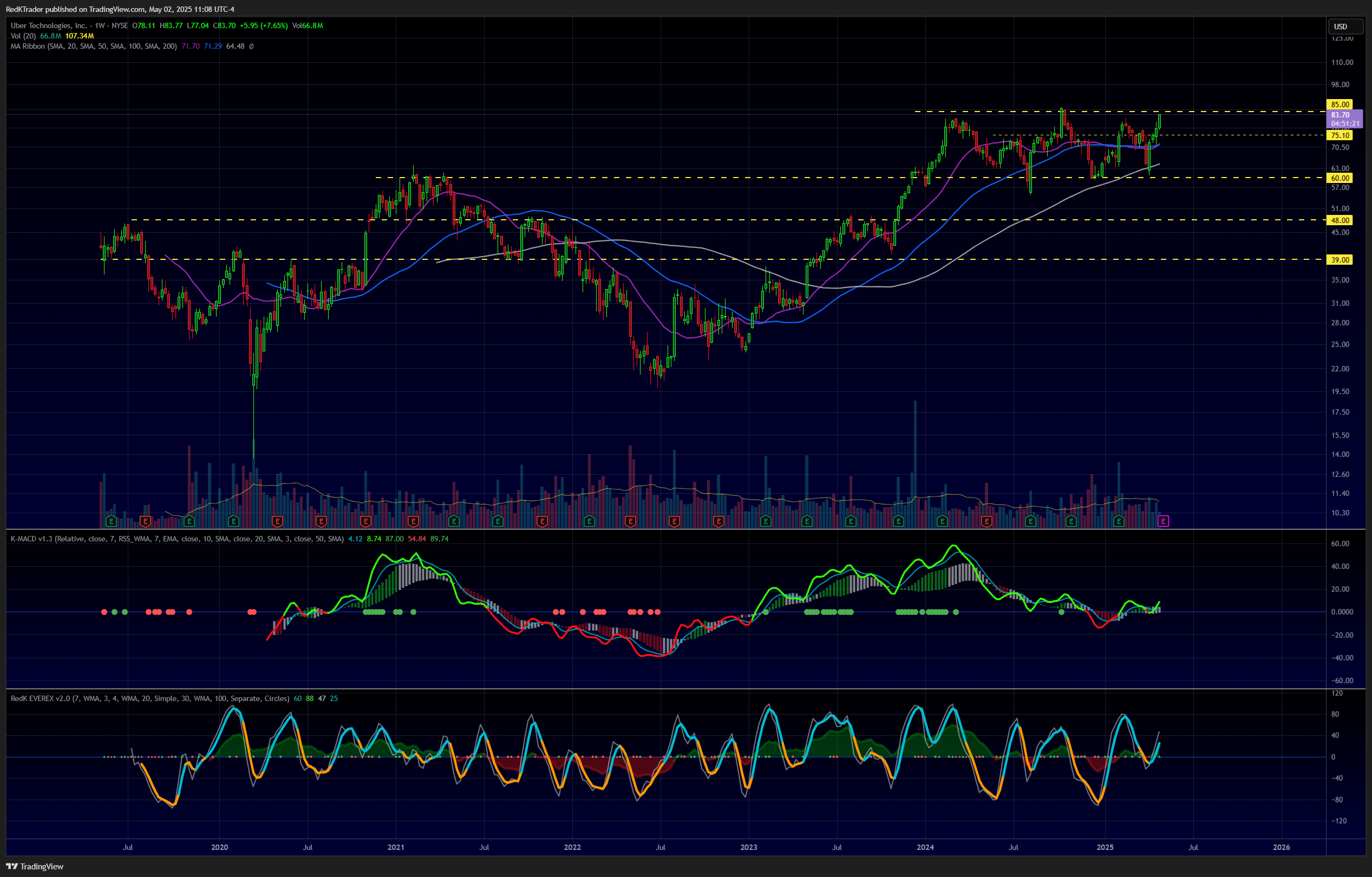Screen dimensions: 1372x877
Task: Click the green earnings marker for August 2024
Action: click(x=1030, y=521)
